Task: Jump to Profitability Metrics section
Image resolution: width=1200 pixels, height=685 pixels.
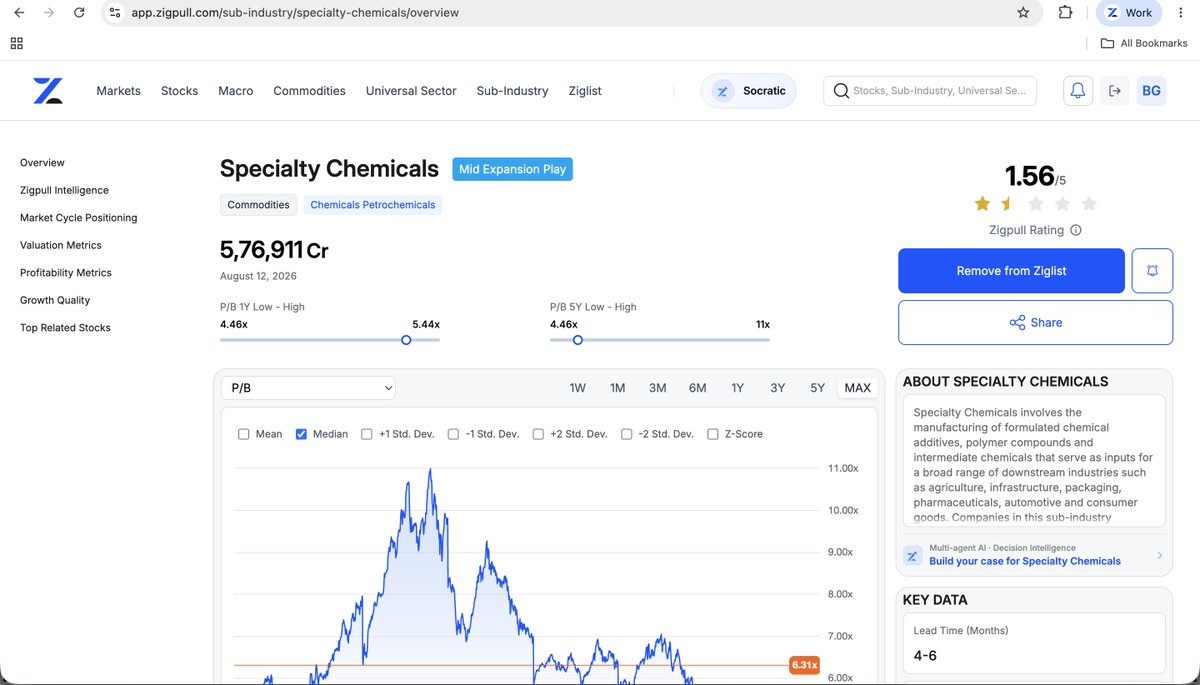Action: pos(66,273)
